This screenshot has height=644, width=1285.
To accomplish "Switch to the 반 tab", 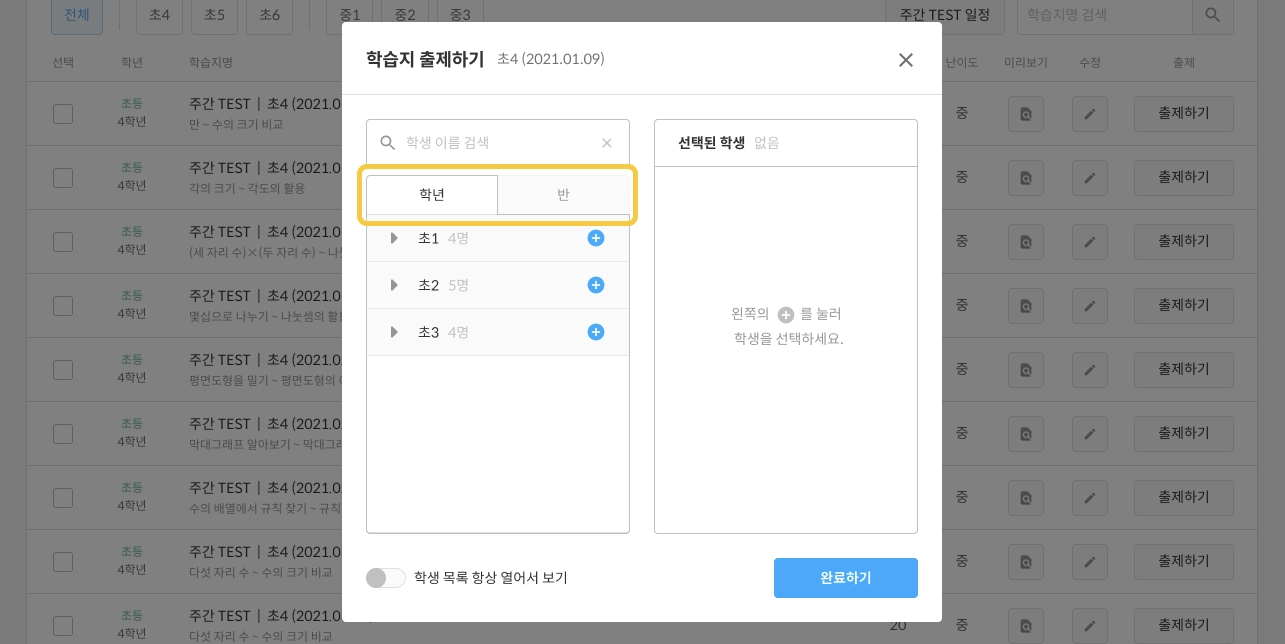I will 563,195.
